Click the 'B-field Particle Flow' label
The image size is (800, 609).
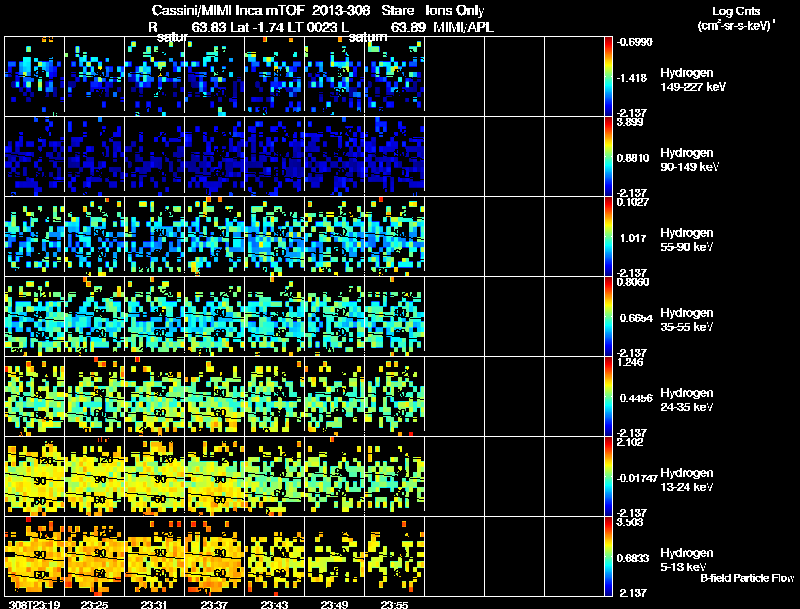click(747, 578)
